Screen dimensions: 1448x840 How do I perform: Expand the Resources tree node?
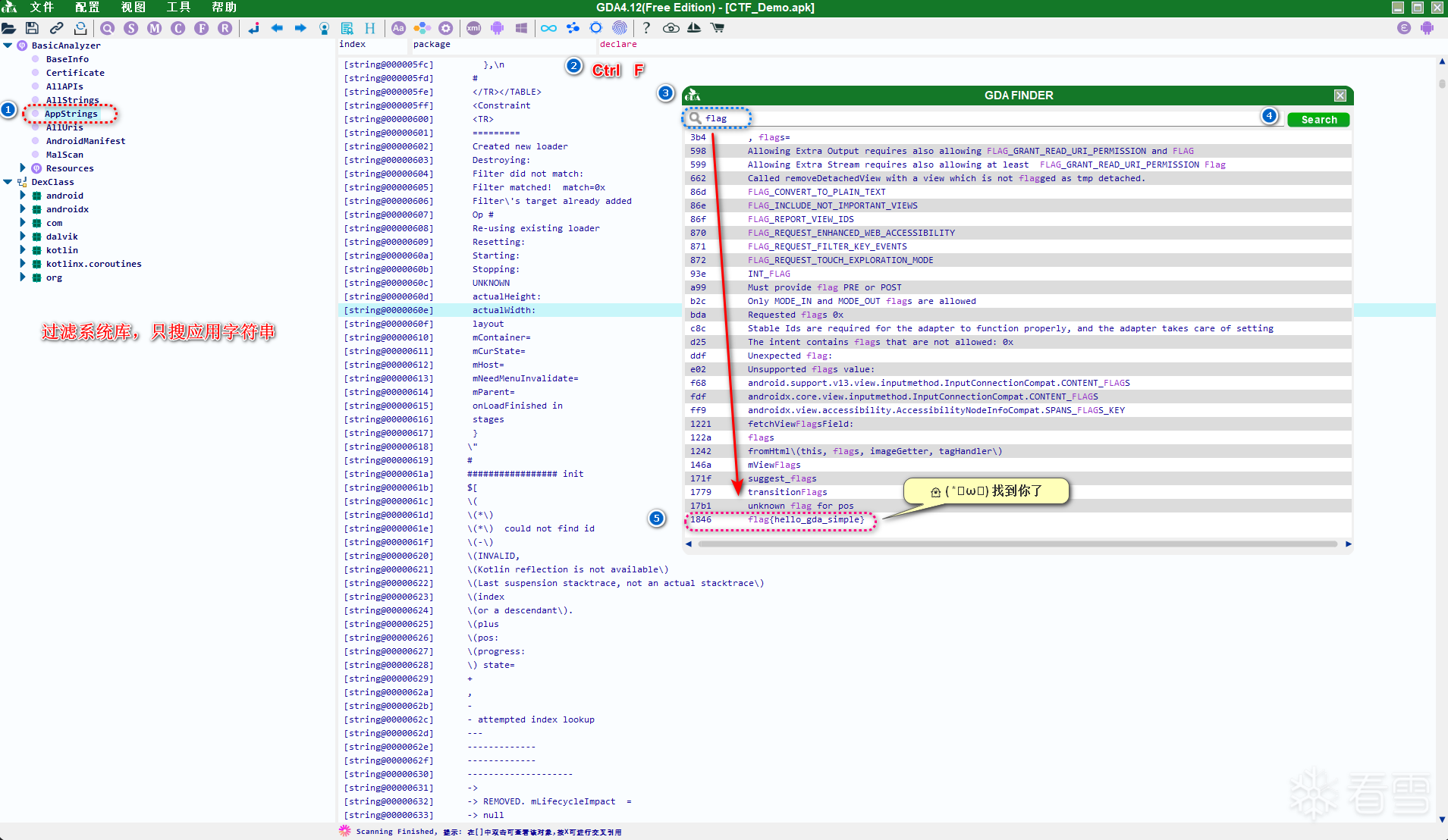tap(22, 168)
